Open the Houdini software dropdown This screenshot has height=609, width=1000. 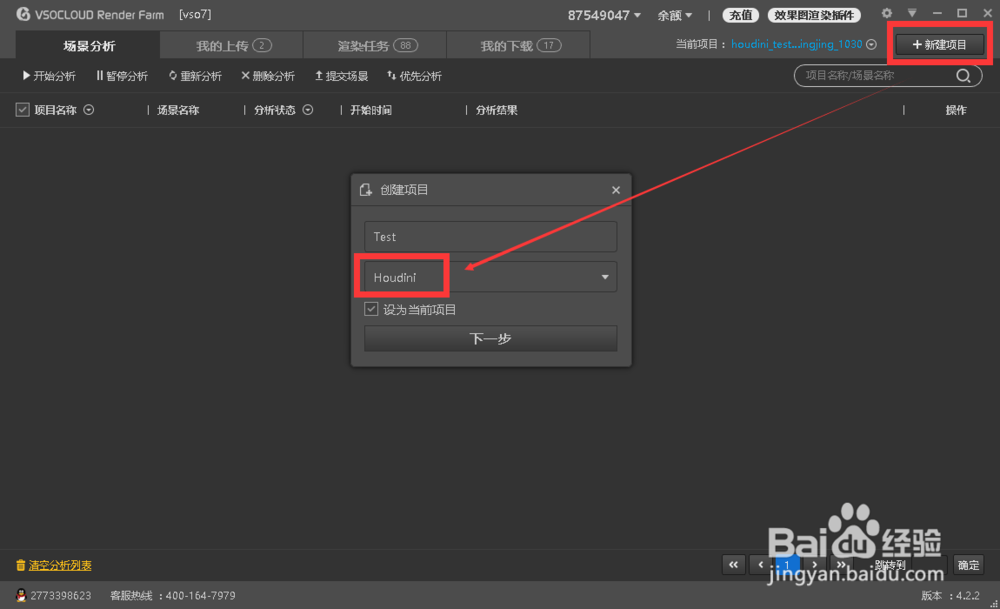pos(490,277)
